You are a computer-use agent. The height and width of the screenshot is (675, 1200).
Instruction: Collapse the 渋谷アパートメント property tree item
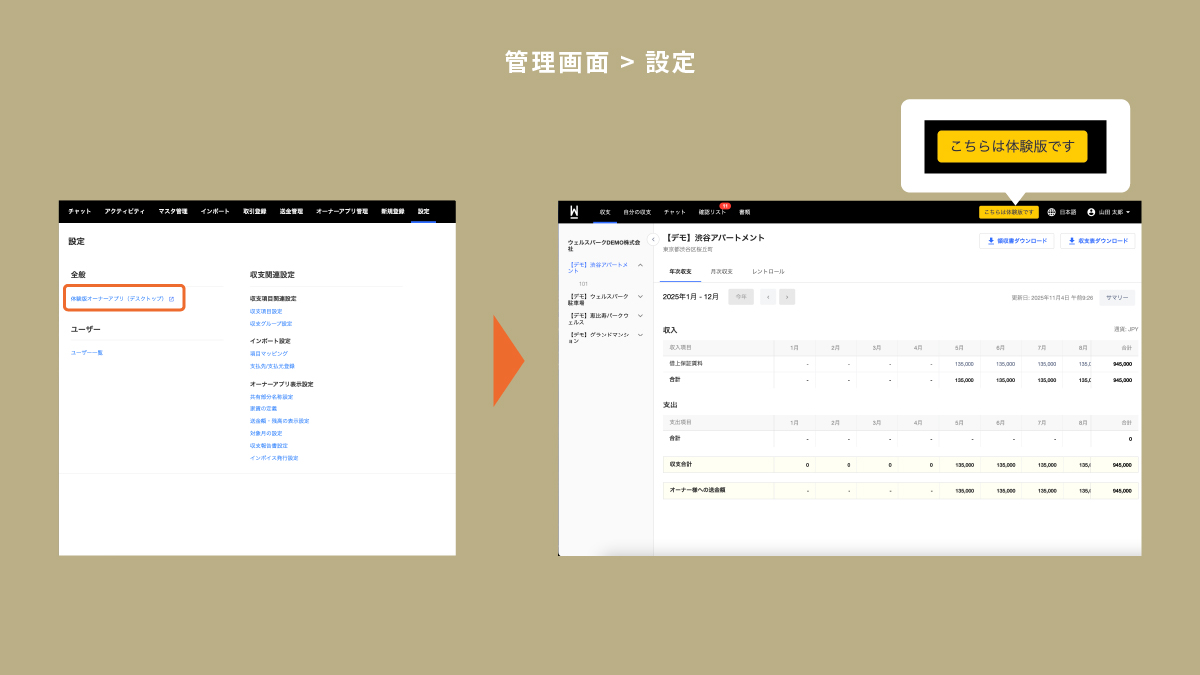(x=640, y=265)
